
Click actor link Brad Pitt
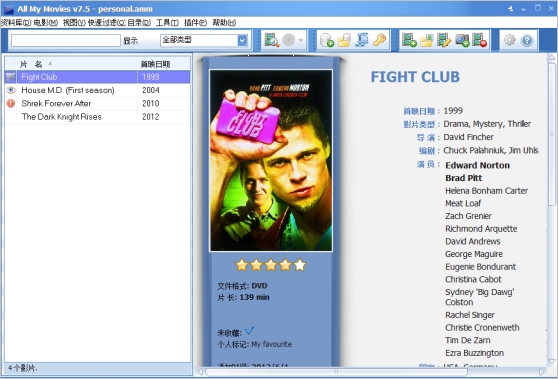pyautogui.click(x=463, y=178)
